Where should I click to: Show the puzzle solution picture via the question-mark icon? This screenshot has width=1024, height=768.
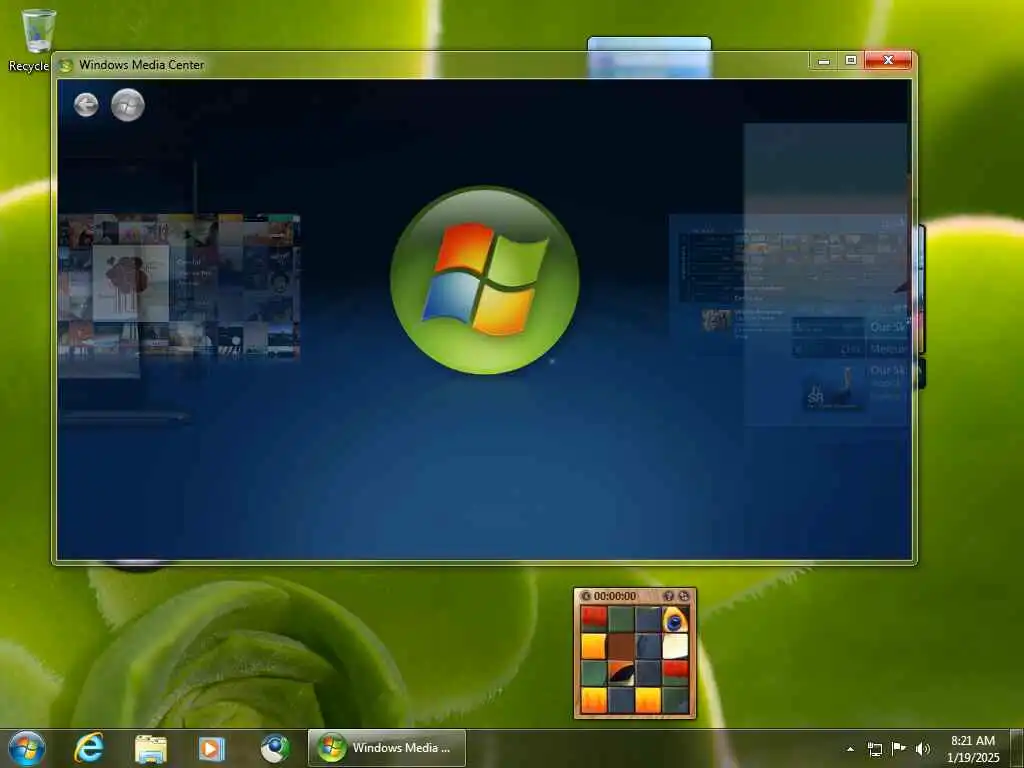668,596
